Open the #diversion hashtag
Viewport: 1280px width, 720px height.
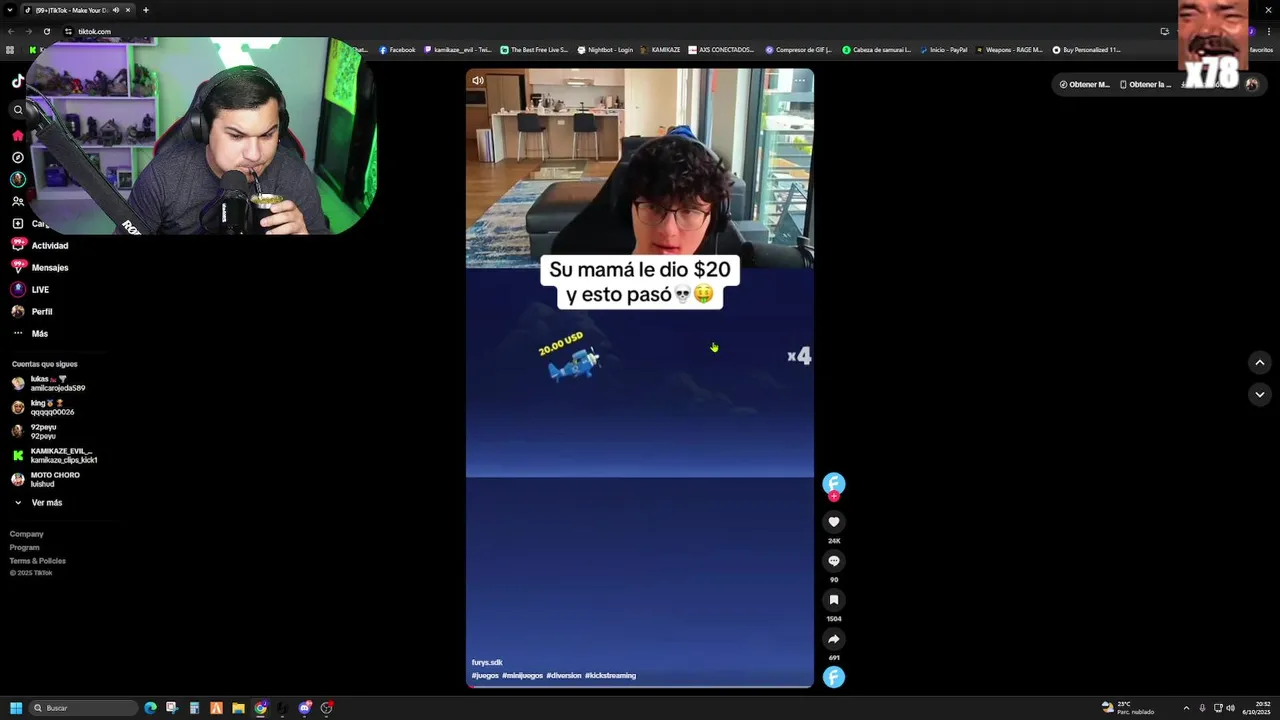(x=564, y=675)
